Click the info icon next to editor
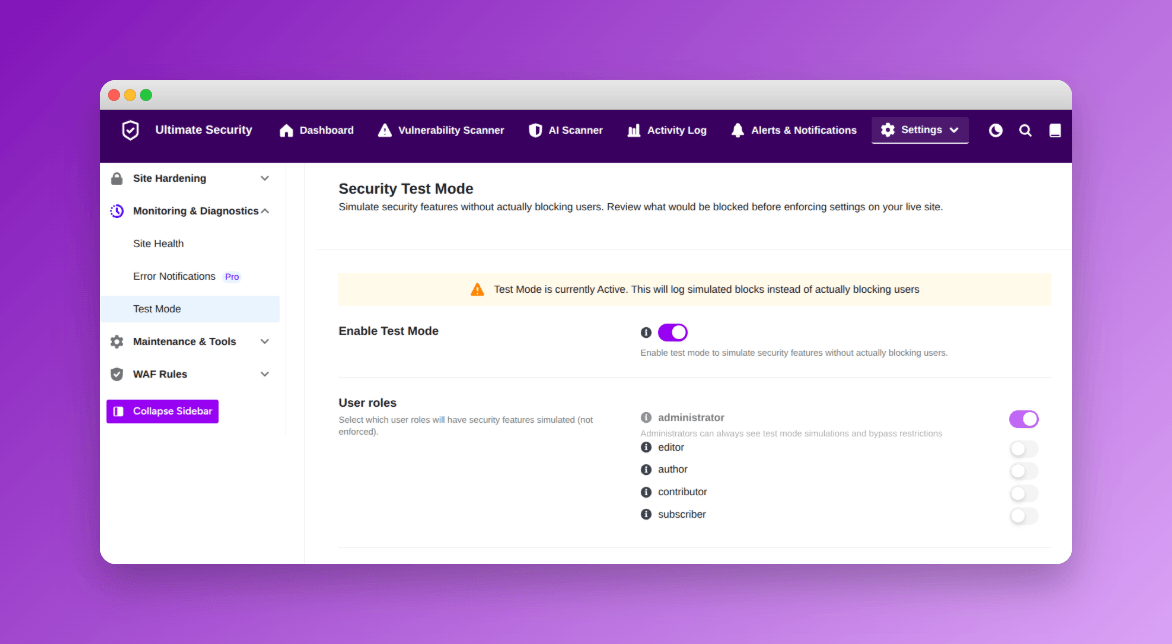 [646, 448]
